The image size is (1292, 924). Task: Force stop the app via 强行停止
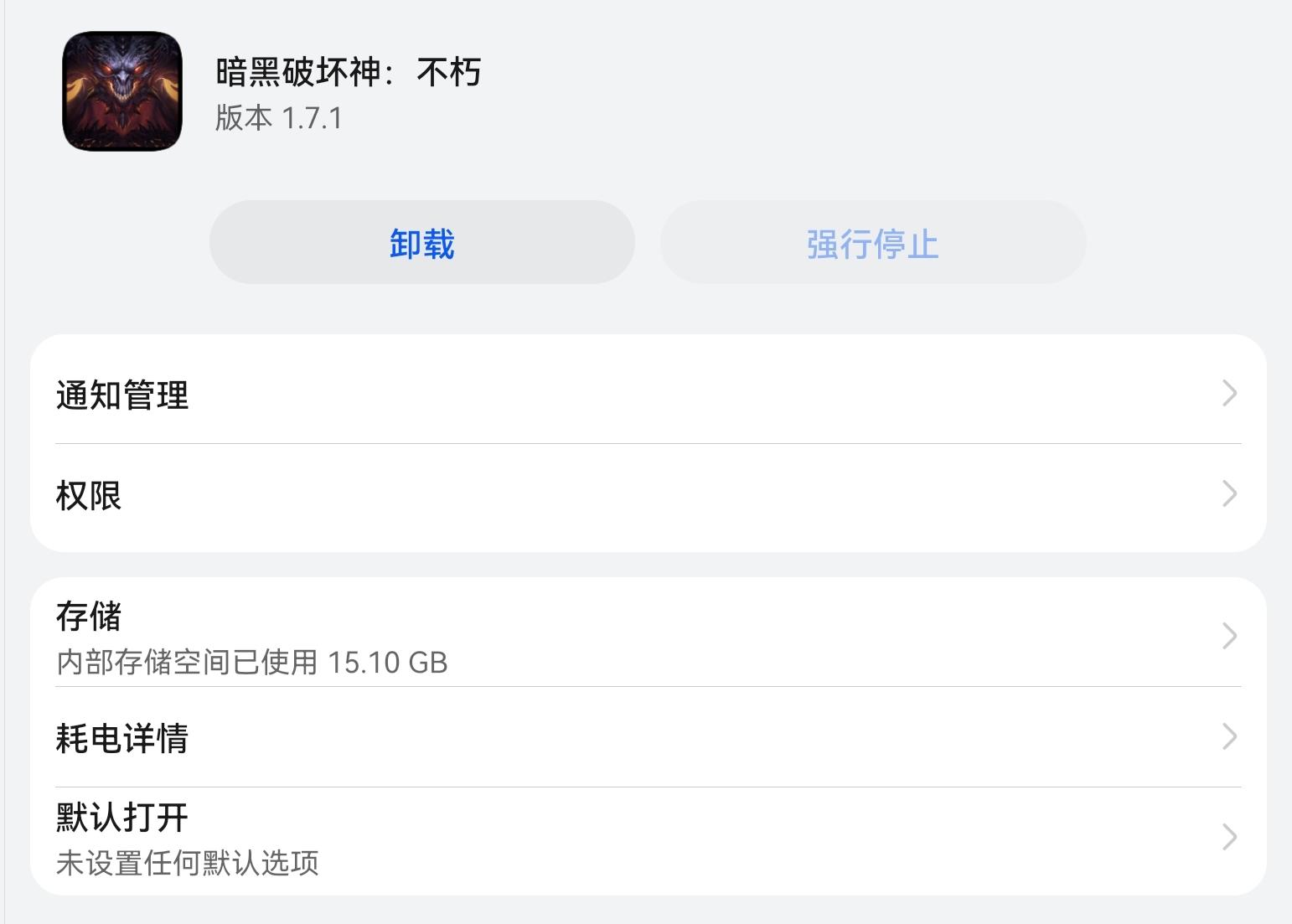pos(872,242)
